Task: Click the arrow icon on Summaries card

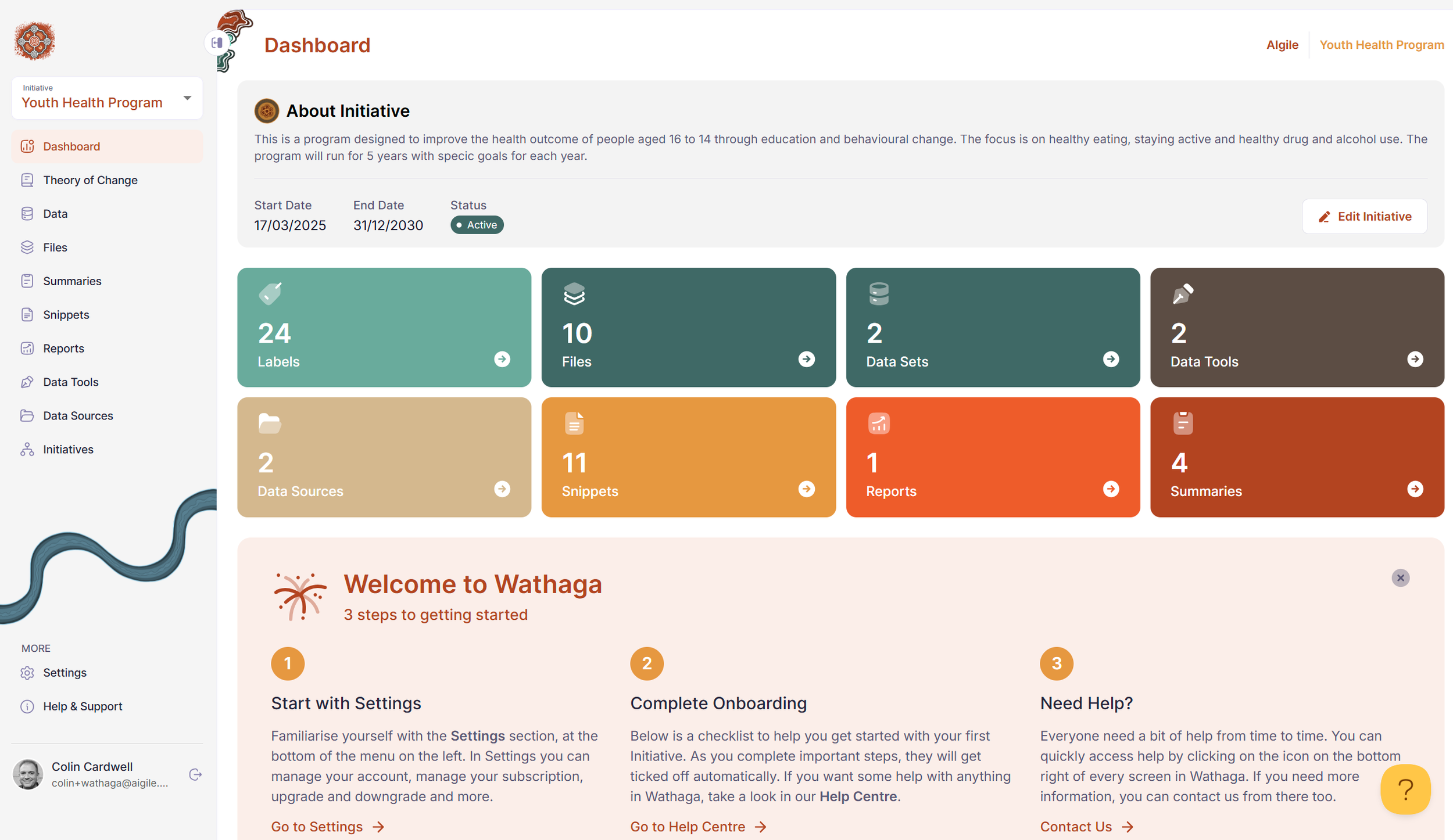Action: tap(1415, 489)
